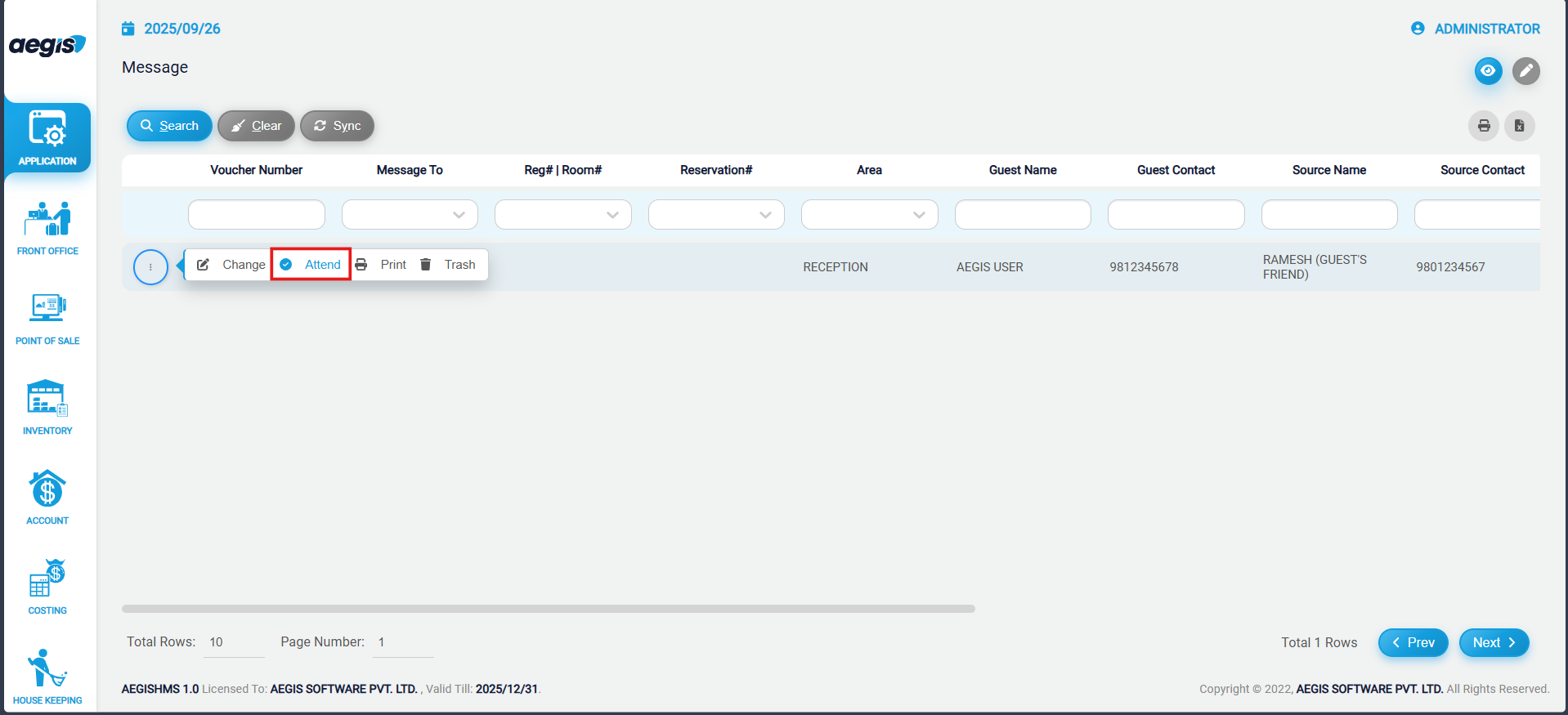Toggle the eye view mode button
Viewport: 1568px width, 715px height.
1488,71
